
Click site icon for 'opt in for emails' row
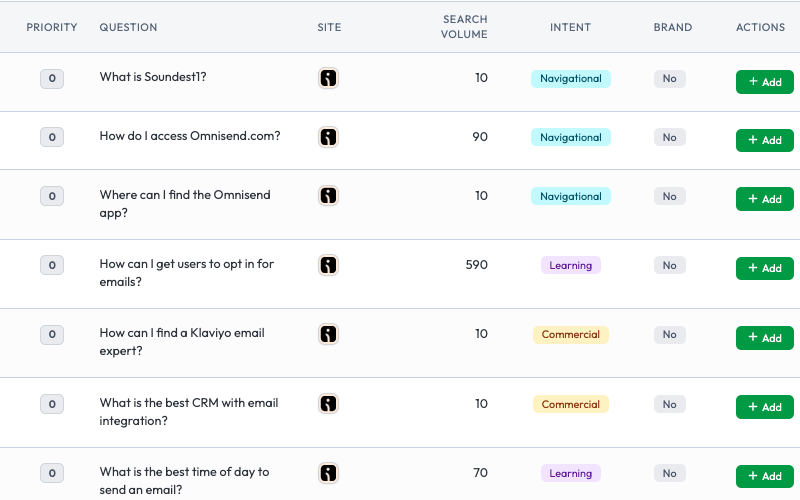tap(329, 265)
